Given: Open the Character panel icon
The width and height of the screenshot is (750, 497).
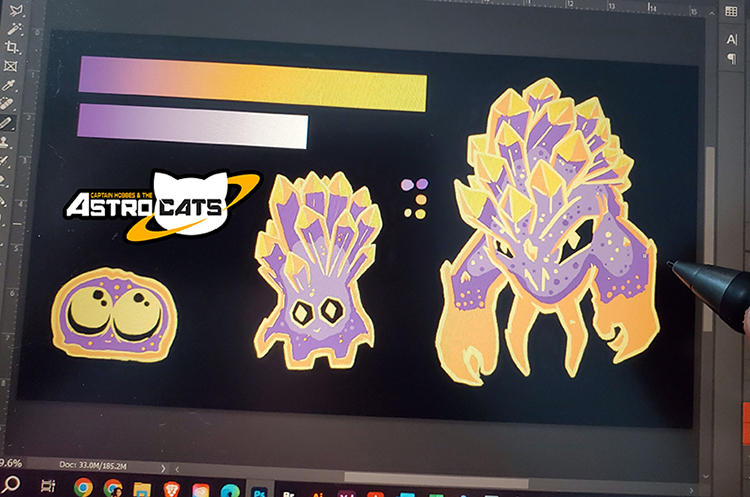Looking at the screenshot, I should (x=731, y=39).
